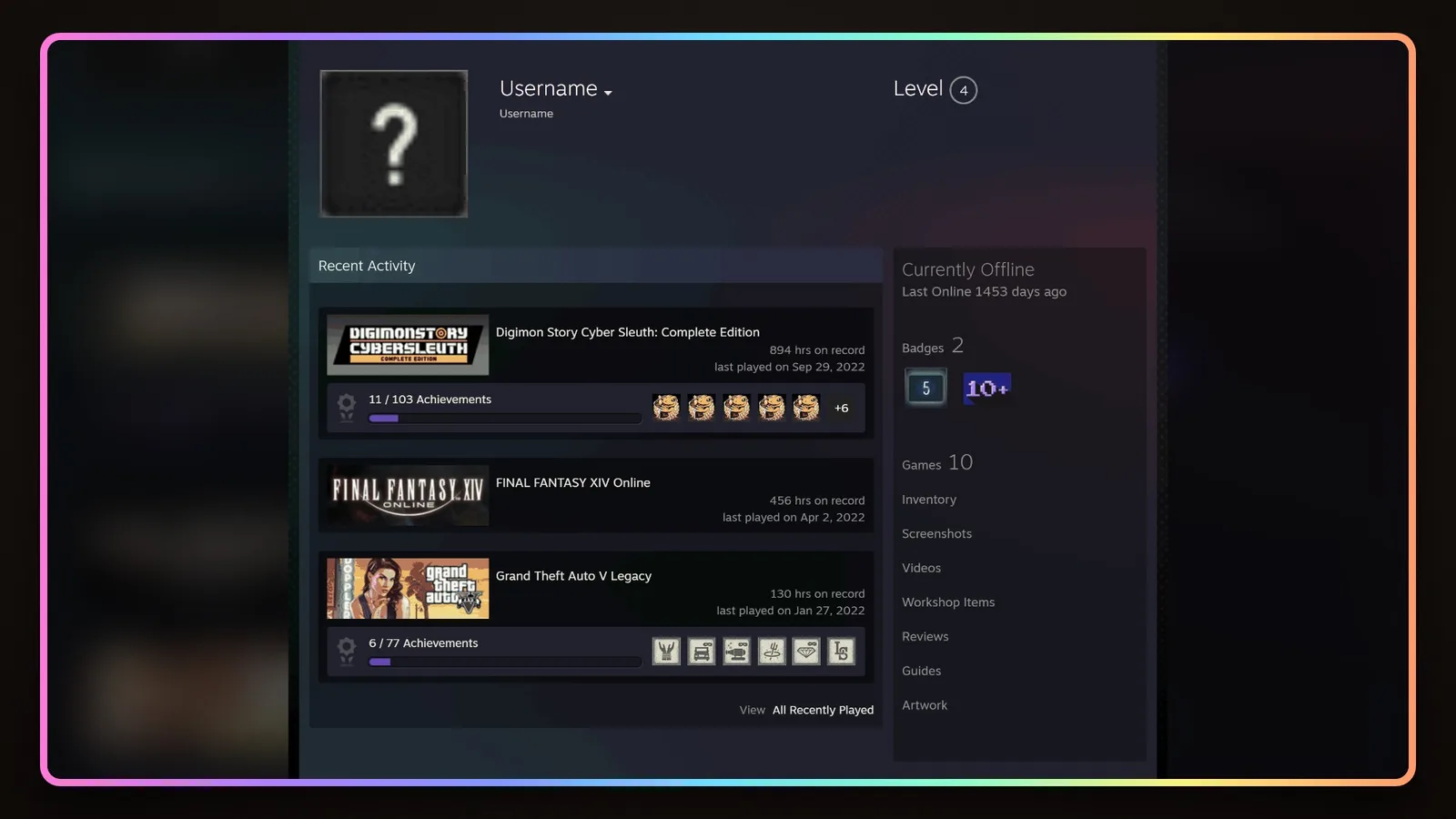Click the 11 / 103 Achievements progress bar

(505, 419)
